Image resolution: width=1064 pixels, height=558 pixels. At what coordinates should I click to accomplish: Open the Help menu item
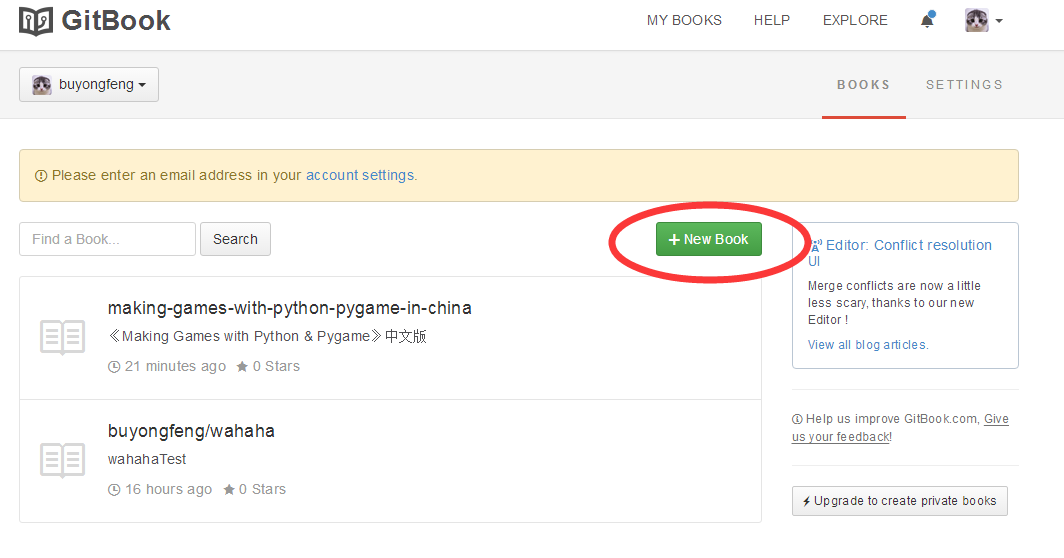pyautogui.click(x=772, y=20)
